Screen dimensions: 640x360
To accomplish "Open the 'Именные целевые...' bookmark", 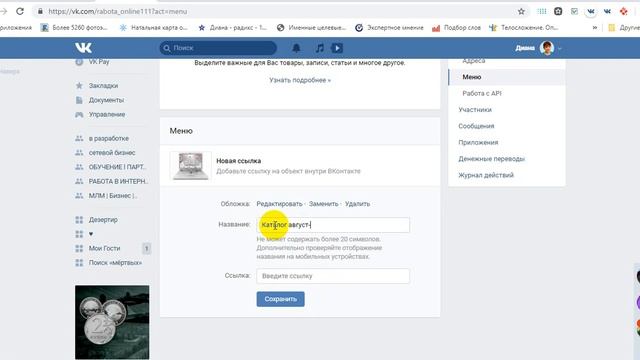I will (311, 28).
